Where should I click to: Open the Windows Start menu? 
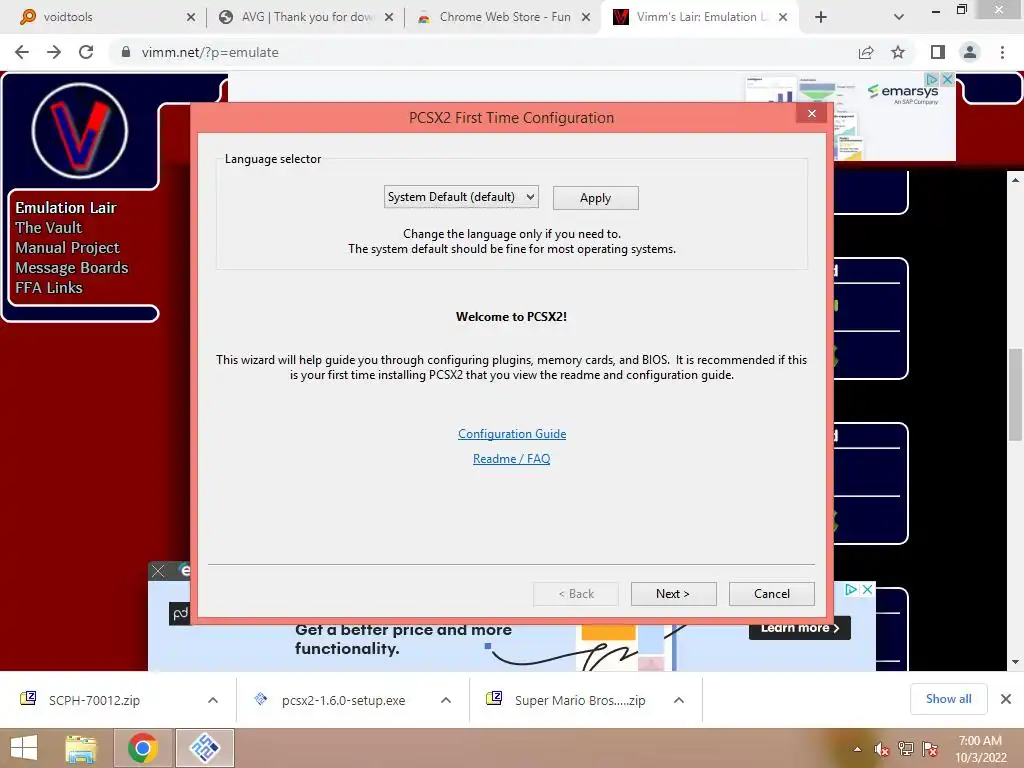[24, 748]
